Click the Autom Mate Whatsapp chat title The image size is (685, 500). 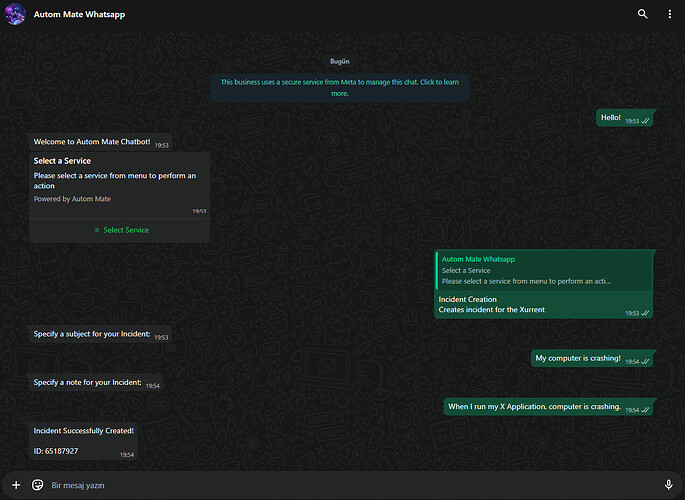79,14
